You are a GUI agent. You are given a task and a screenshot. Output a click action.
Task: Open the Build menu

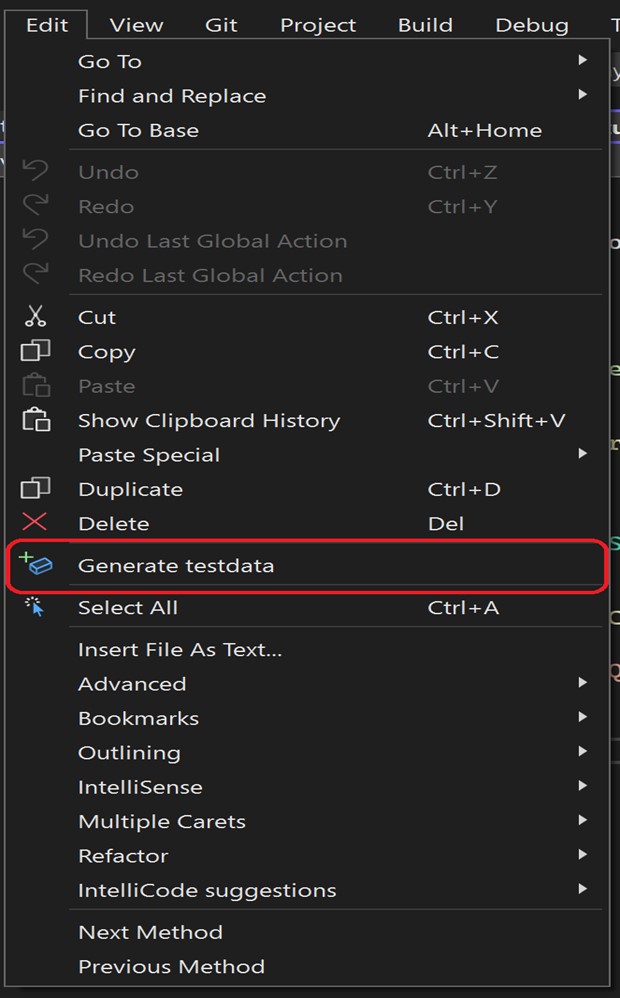pyautogui.click(x=425, y=25)
